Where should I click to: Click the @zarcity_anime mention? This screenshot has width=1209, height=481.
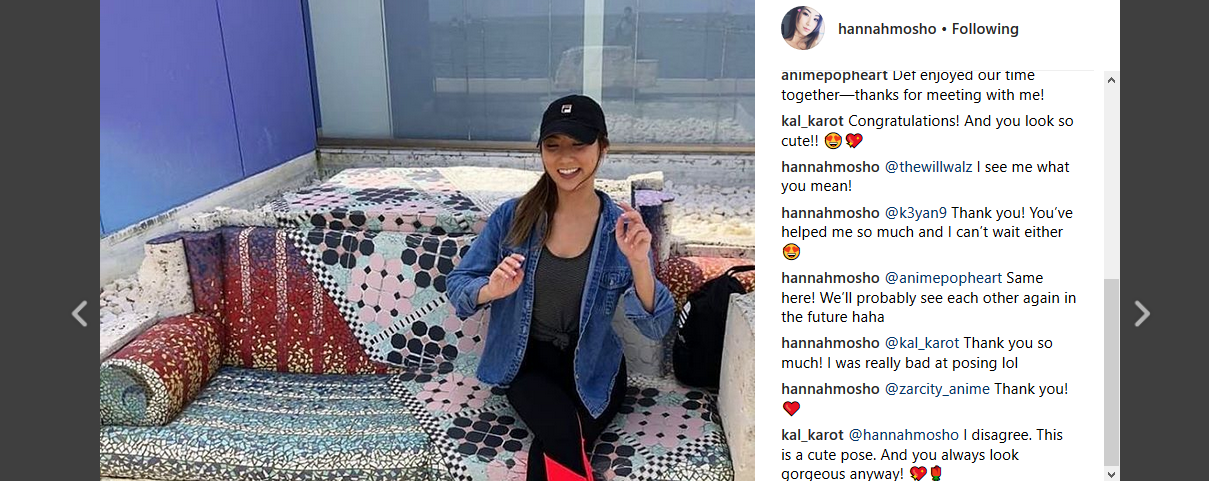click(x=937, y=389)
